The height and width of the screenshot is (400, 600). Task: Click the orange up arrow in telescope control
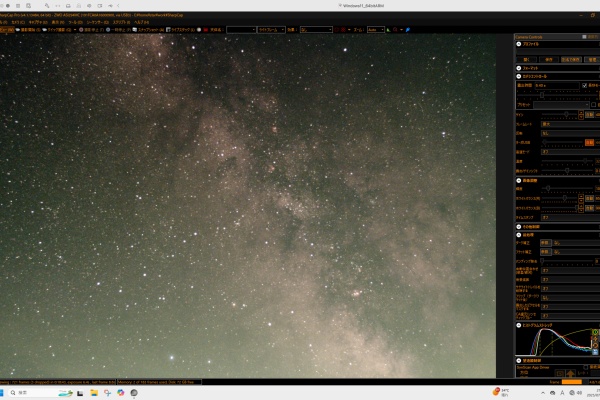[x=570, y=374]
